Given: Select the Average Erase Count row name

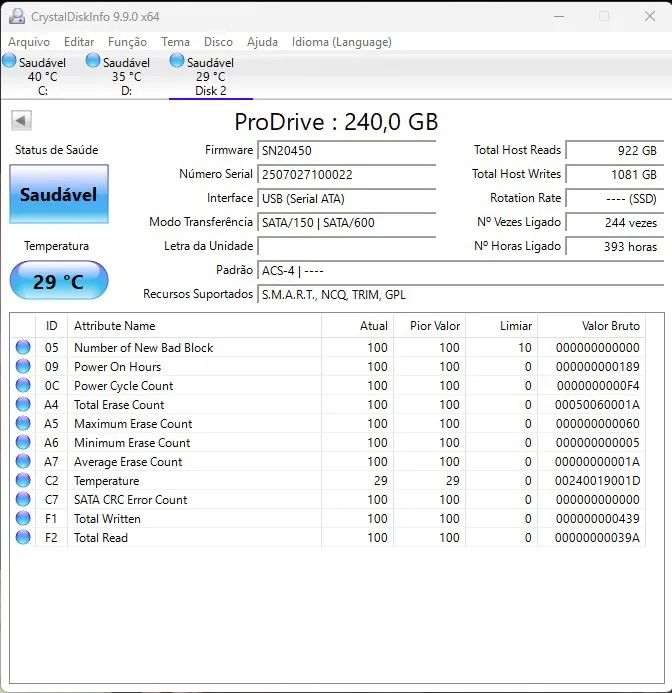Looking at the screenshot, I should coord(128,461).
